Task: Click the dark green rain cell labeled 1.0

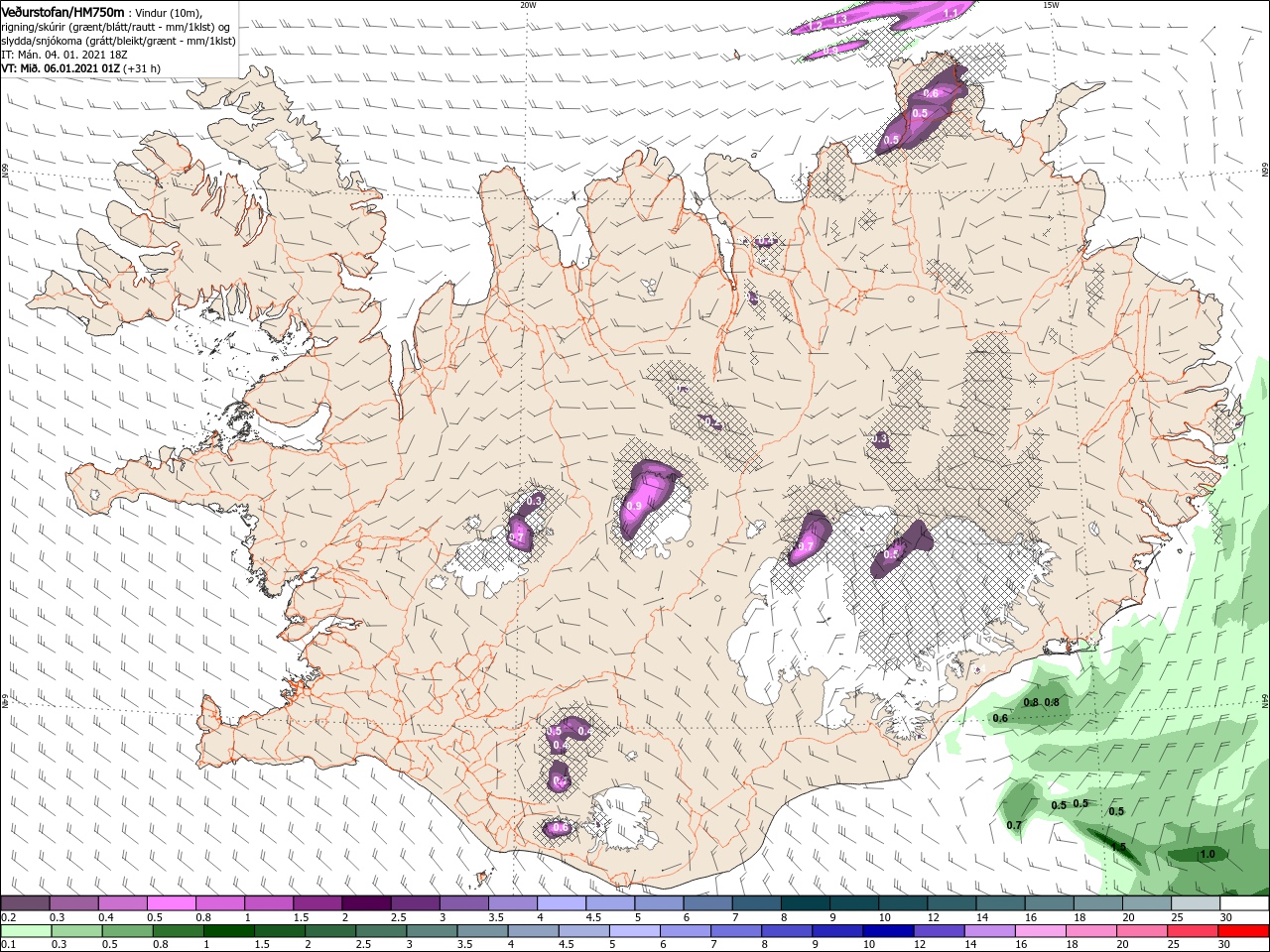Action: coord(1199,854)
